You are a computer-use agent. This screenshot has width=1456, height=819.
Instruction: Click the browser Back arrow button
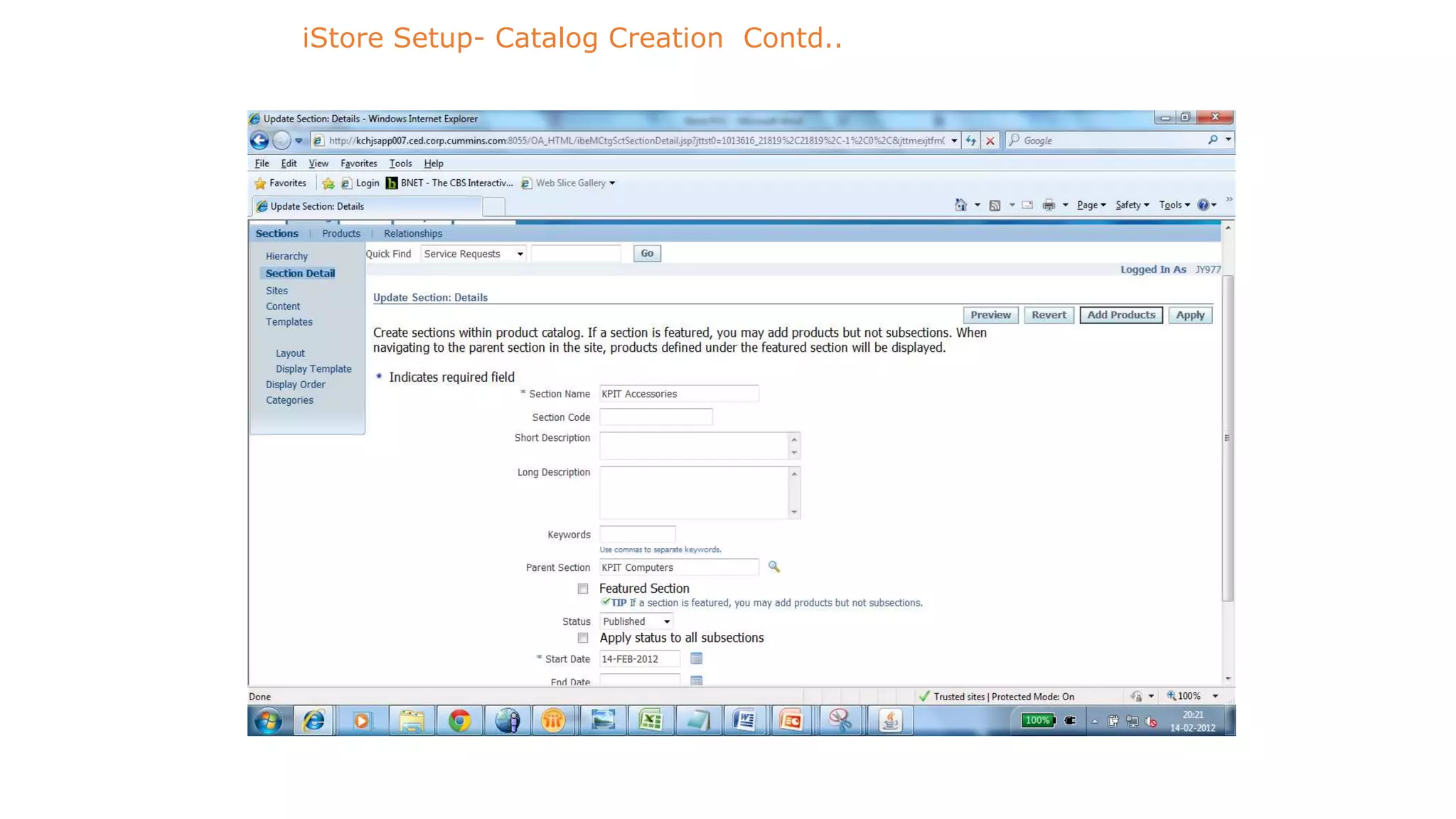(259, 141)
